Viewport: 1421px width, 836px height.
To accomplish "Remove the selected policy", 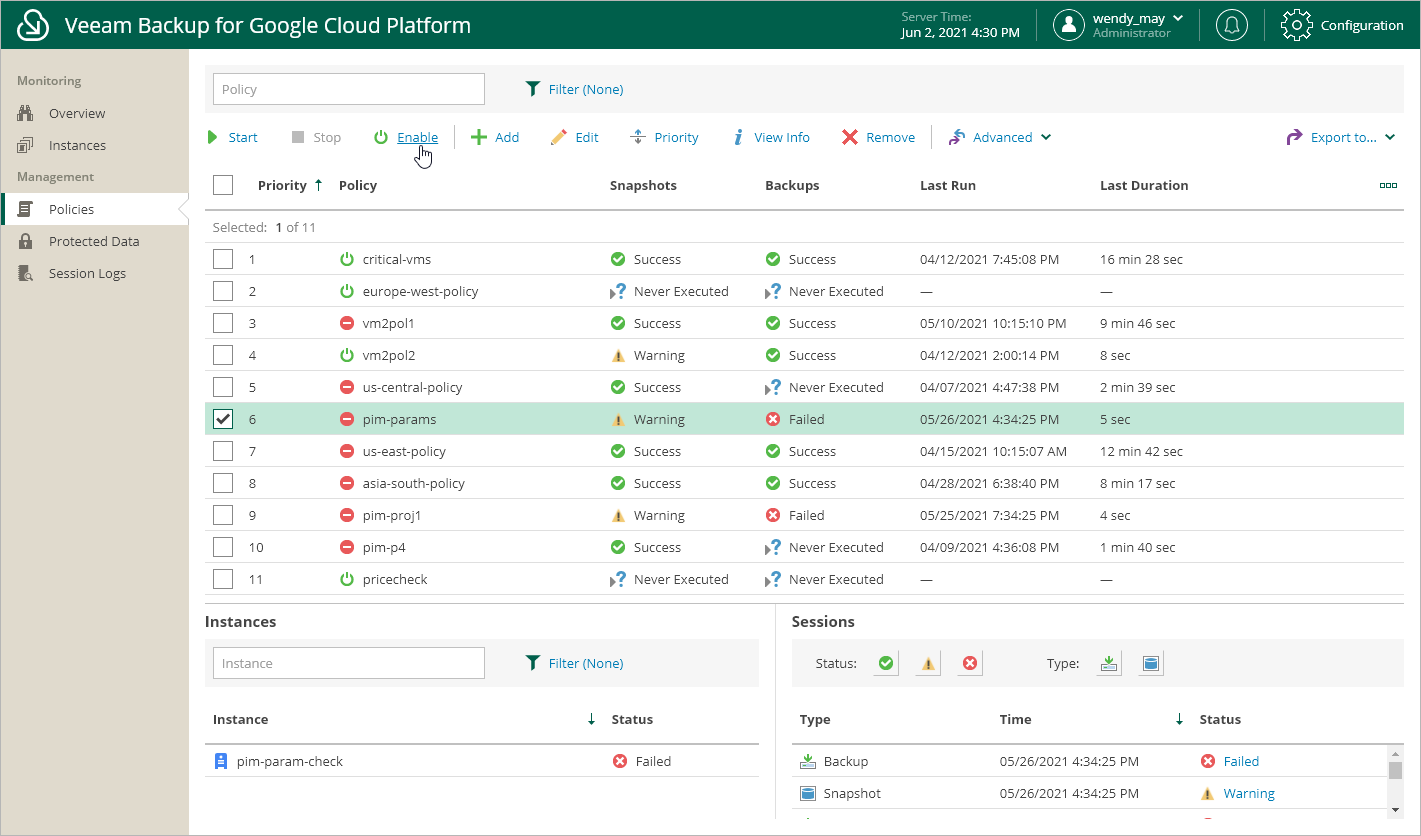I will point(878,137).
